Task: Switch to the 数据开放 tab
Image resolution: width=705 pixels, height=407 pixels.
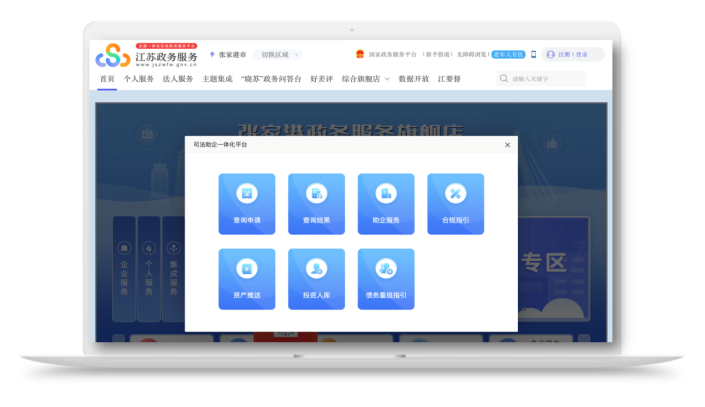Action: tap(413, 79)
